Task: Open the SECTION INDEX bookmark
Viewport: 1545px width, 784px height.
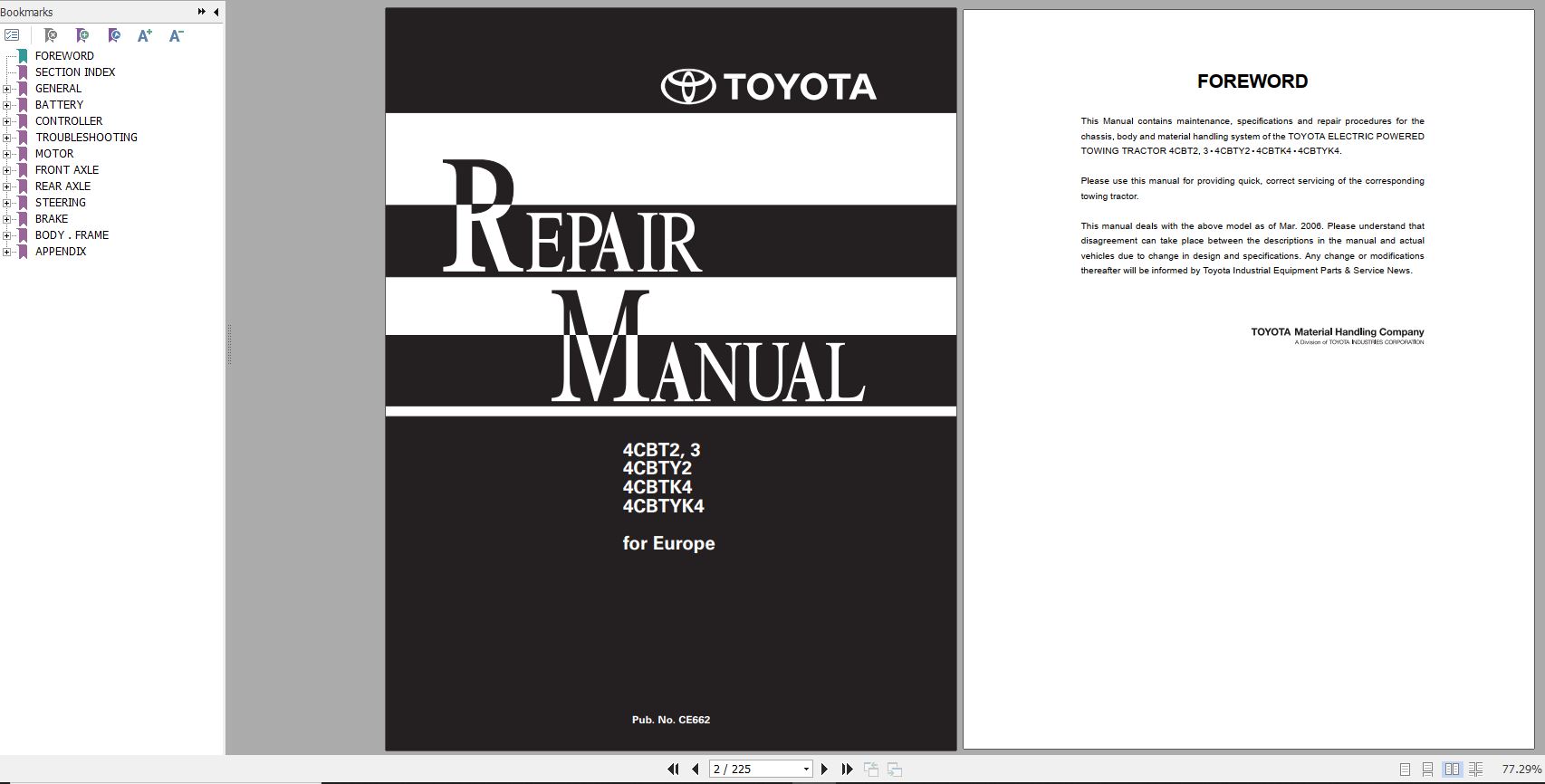Action: point(75,72)
